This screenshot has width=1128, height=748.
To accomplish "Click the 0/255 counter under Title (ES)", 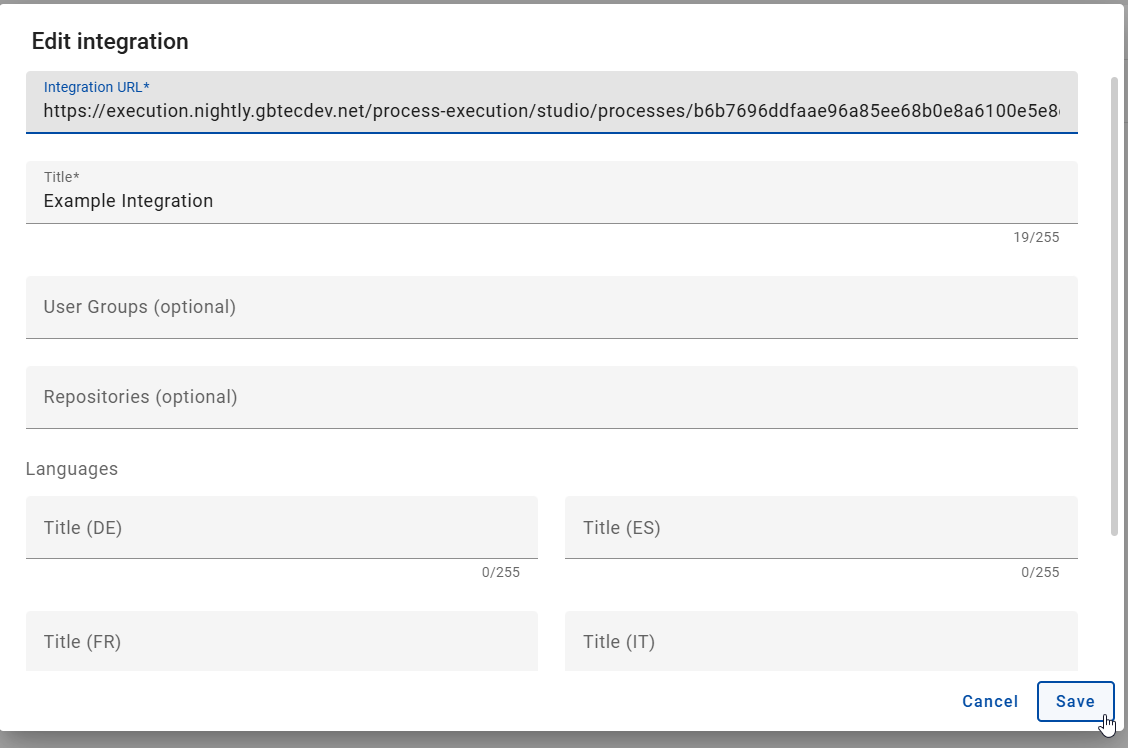I will tap(1040, 572).
